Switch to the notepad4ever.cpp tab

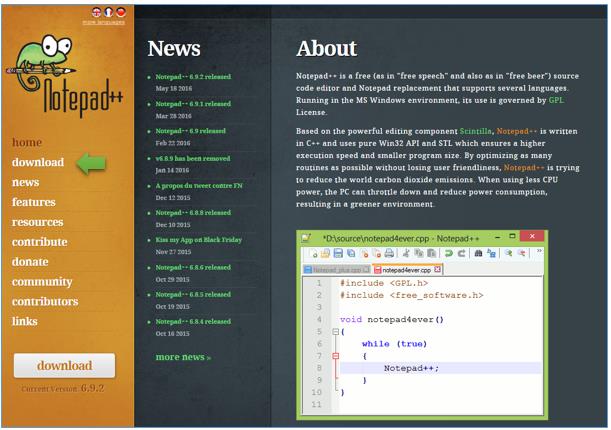(x=406, y=270)
